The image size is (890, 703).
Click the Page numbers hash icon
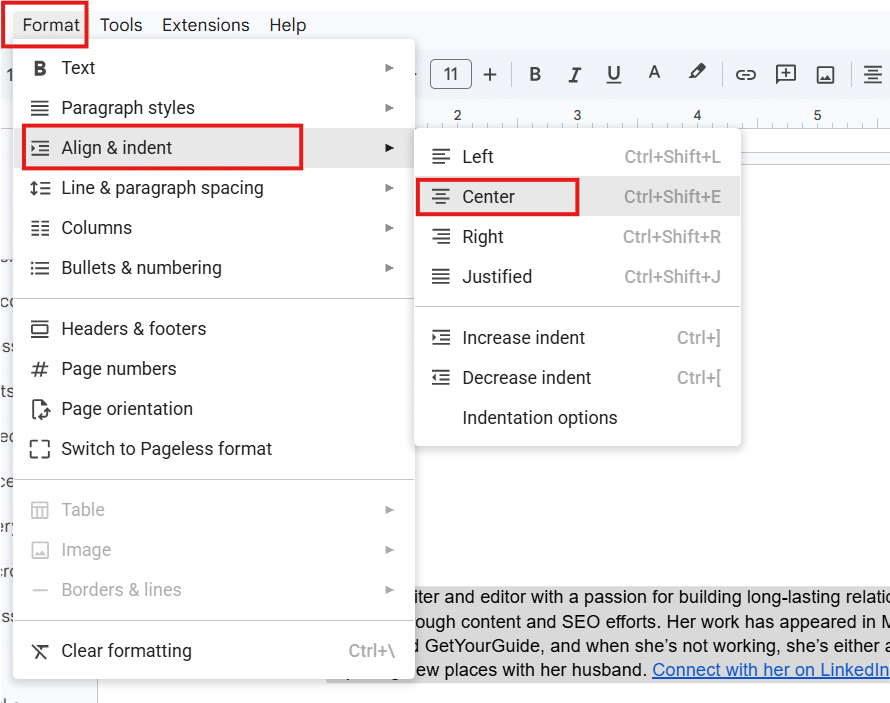point(40,369)
